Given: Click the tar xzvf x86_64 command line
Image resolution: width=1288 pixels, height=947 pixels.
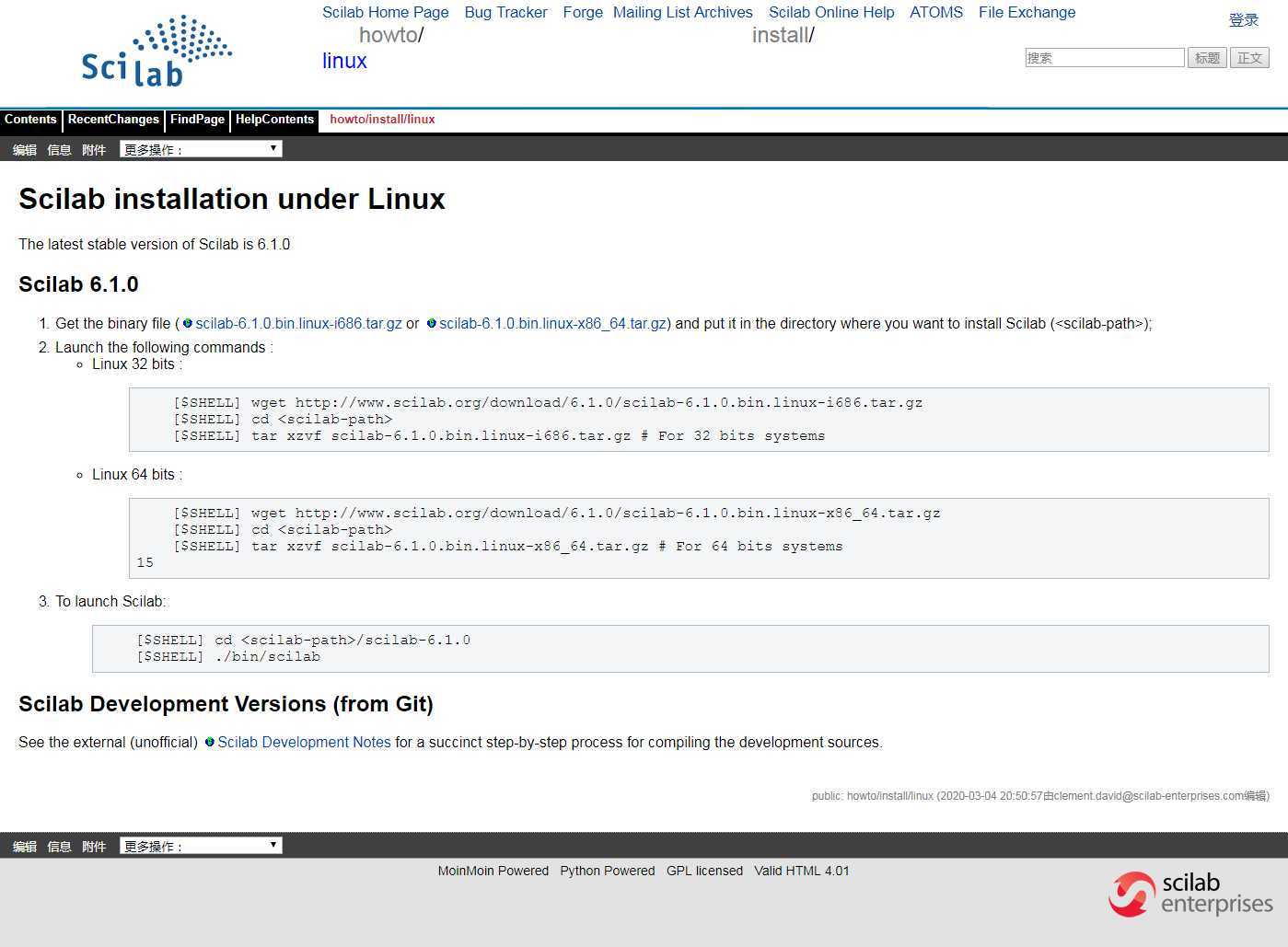Looking at the screenshot, I should 508,547.
